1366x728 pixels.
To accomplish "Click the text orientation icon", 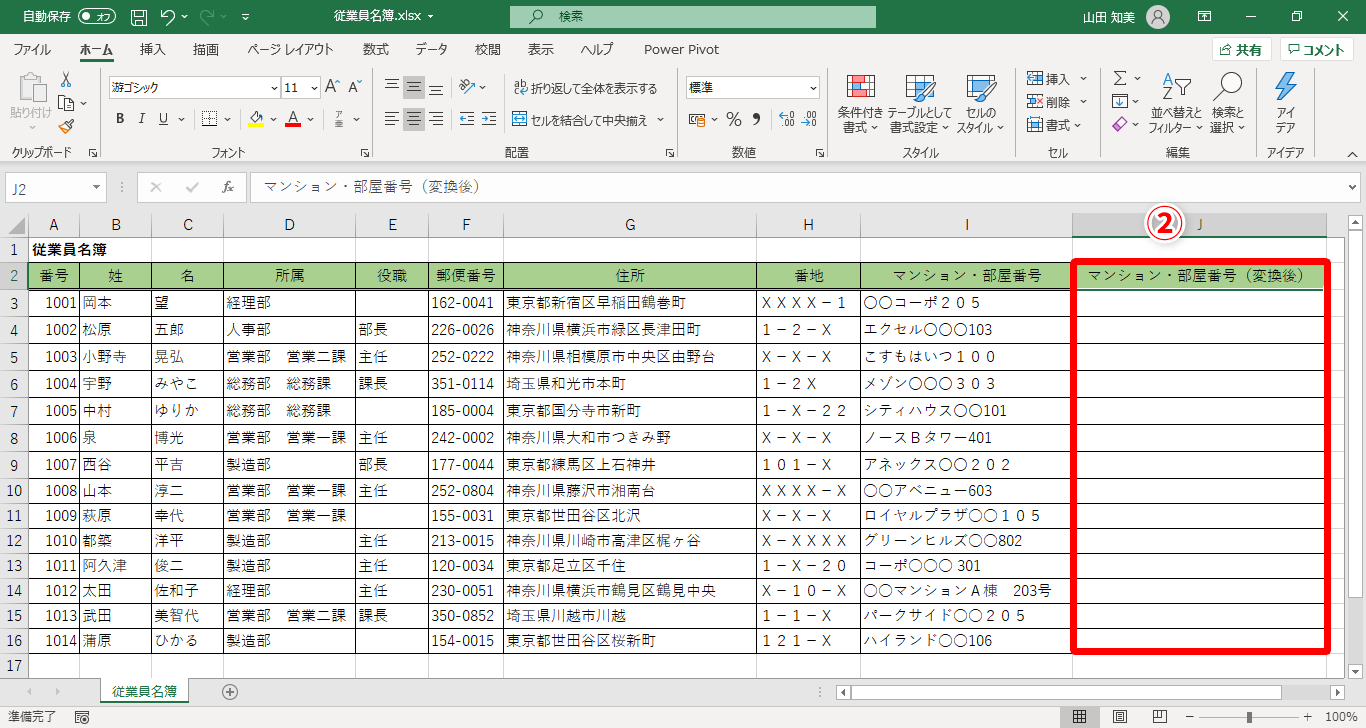I will click(466, 87).
